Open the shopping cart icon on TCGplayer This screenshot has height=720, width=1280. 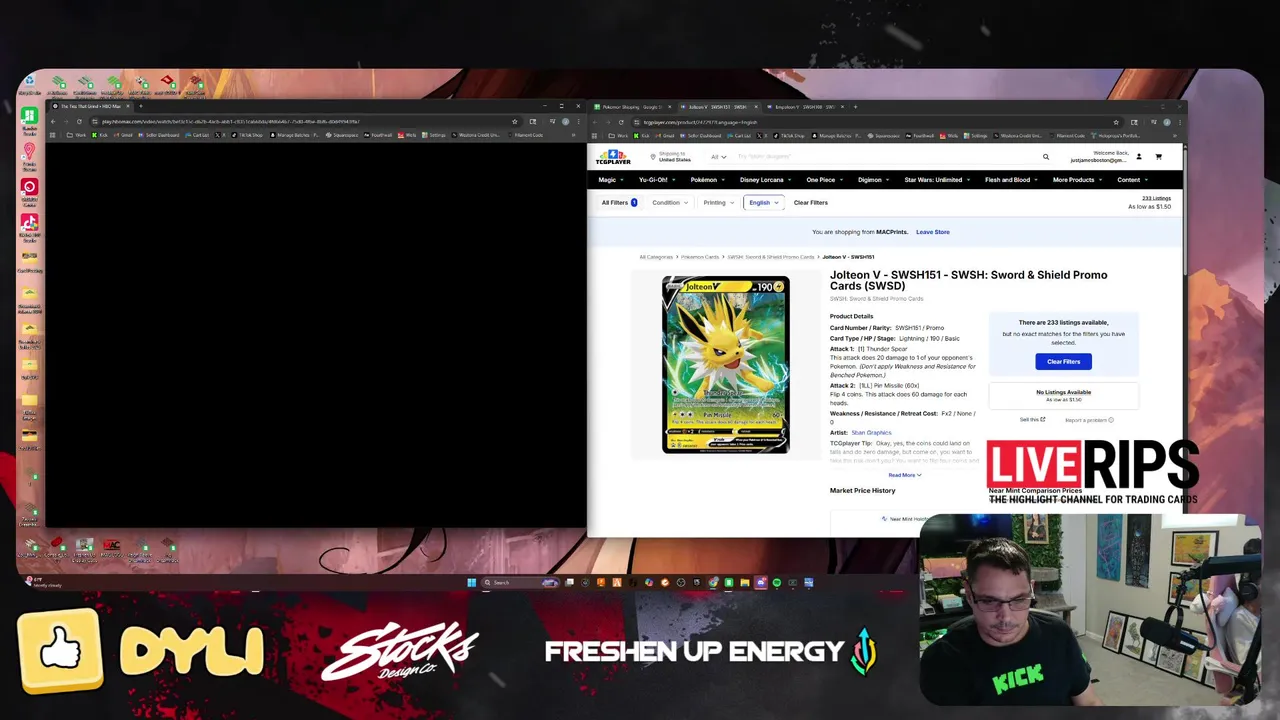1158,157
